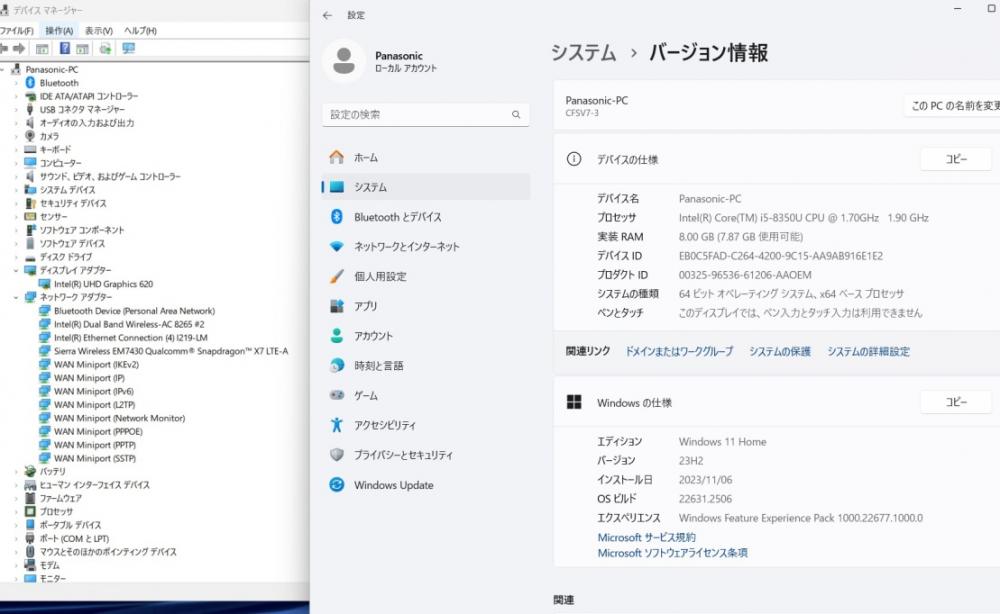The width and height of the screenshot is (1000, 614).
Task: Click the scan for hardware changes monitor icon
Action: click(x=128, y=48)
